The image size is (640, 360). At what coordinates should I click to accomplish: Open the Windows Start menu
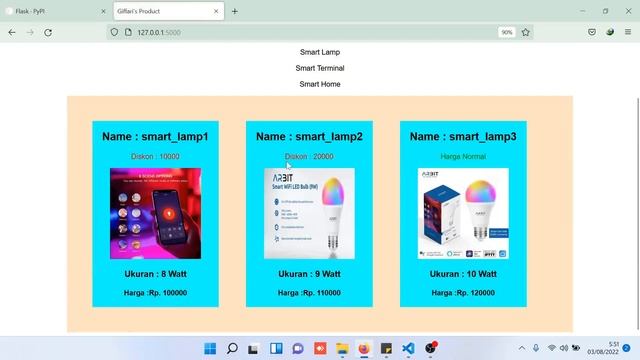[210, 349]
